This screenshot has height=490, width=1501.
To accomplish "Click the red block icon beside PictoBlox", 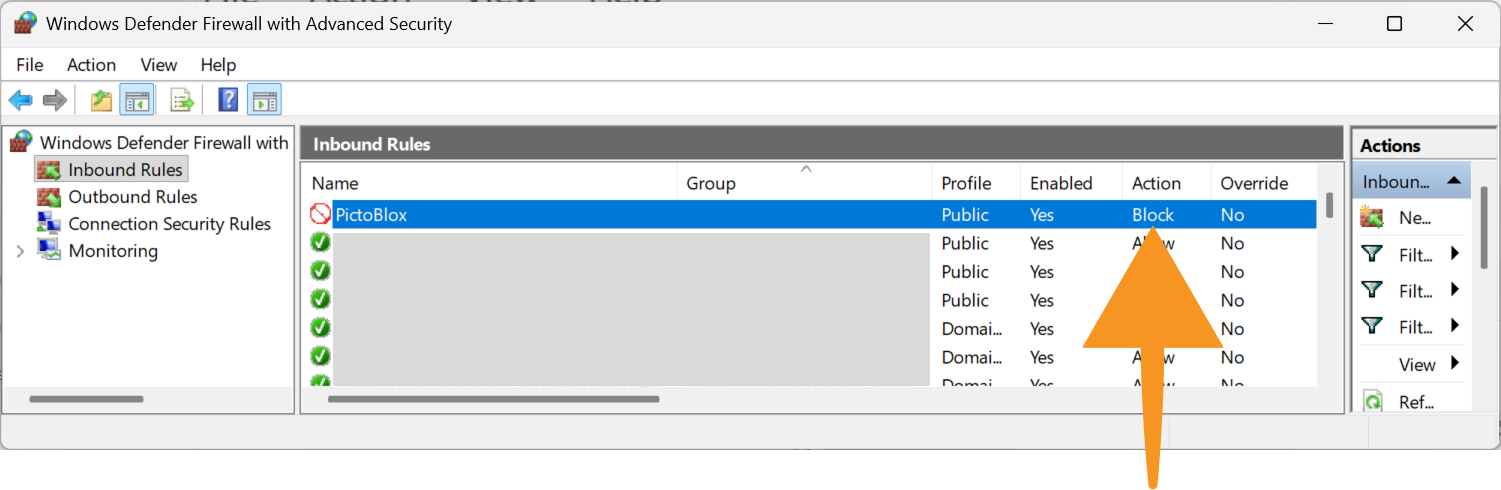I will (x=320, y=214).
